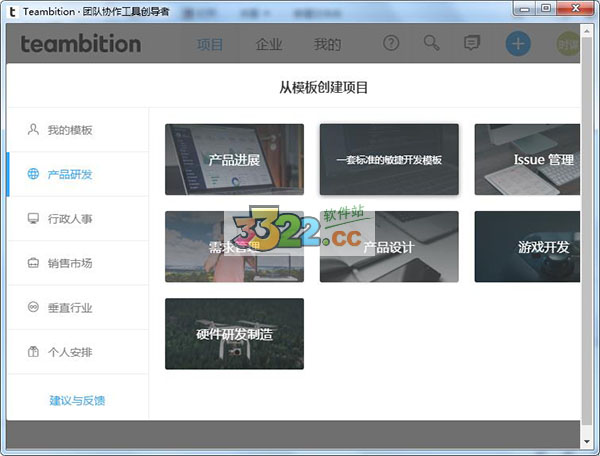Open the 我的 top menu item
The height and width of the screenshot is (456, 600).
click(327, 45)
